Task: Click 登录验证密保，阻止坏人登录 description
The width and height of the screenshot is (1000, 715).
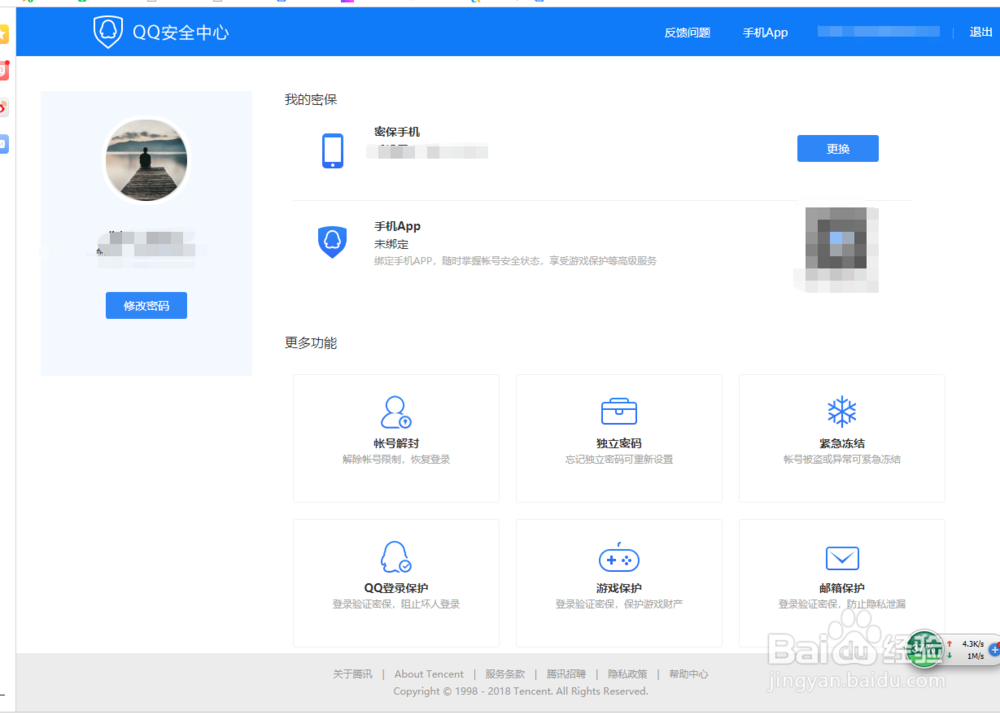Action: pyautogui.click(x=396, y=604)
